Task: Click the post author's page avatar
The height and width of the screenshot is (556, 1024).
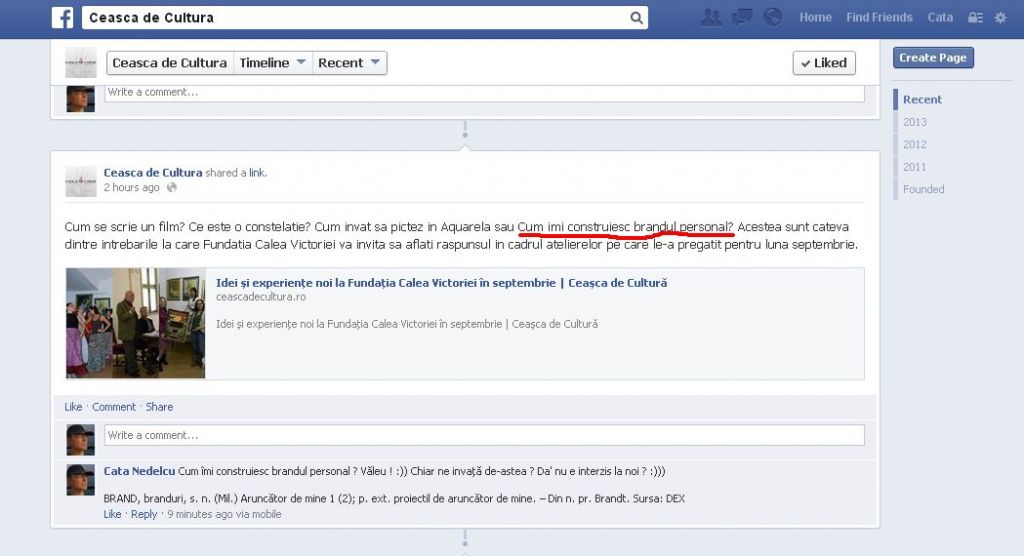Action: [81, 181]
